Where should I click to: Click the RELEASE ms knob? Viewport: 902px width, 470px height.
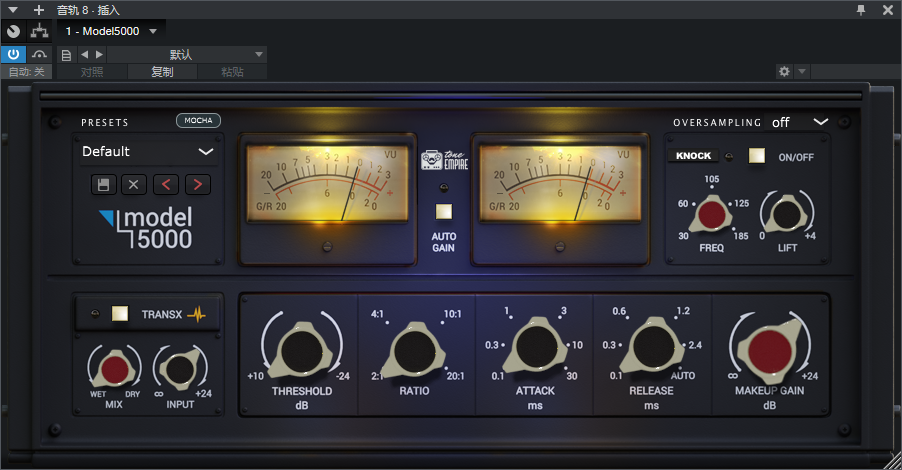pyautogui.click(x=652, y=347)
